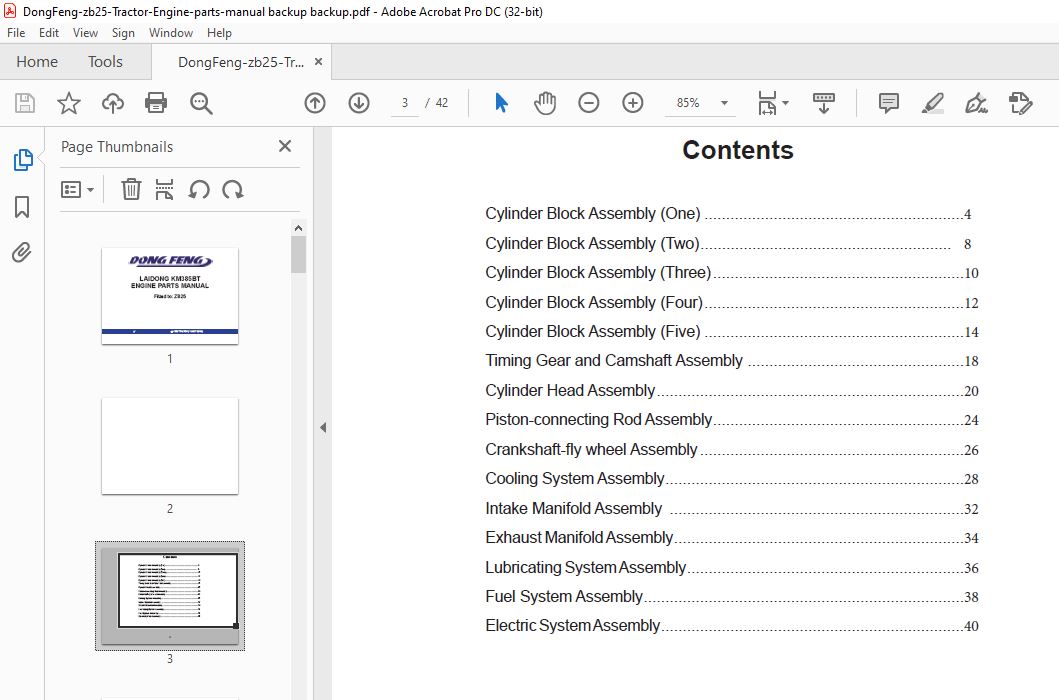Screen dimensions: 1059x700
Task: Open the File menu
Action: click(16, 32)
